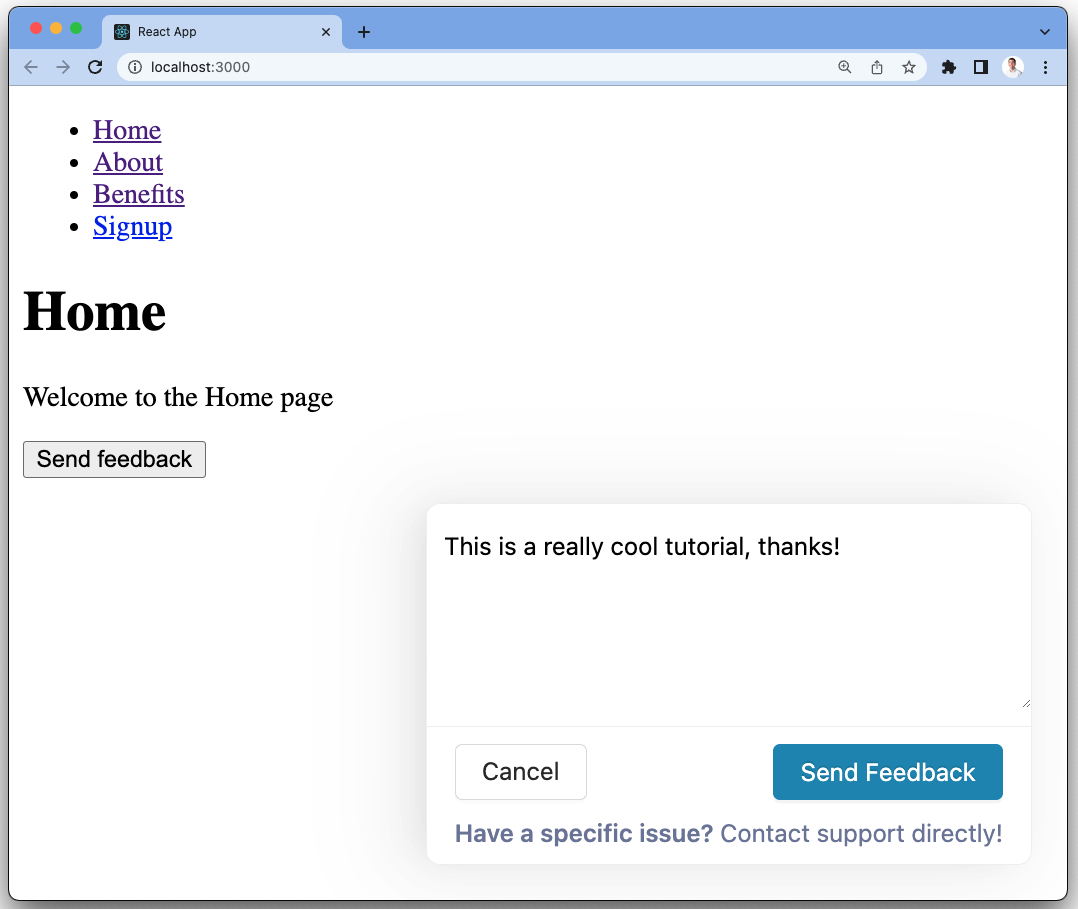
Task: Click the share page icon
Action: tap(877, 67)
